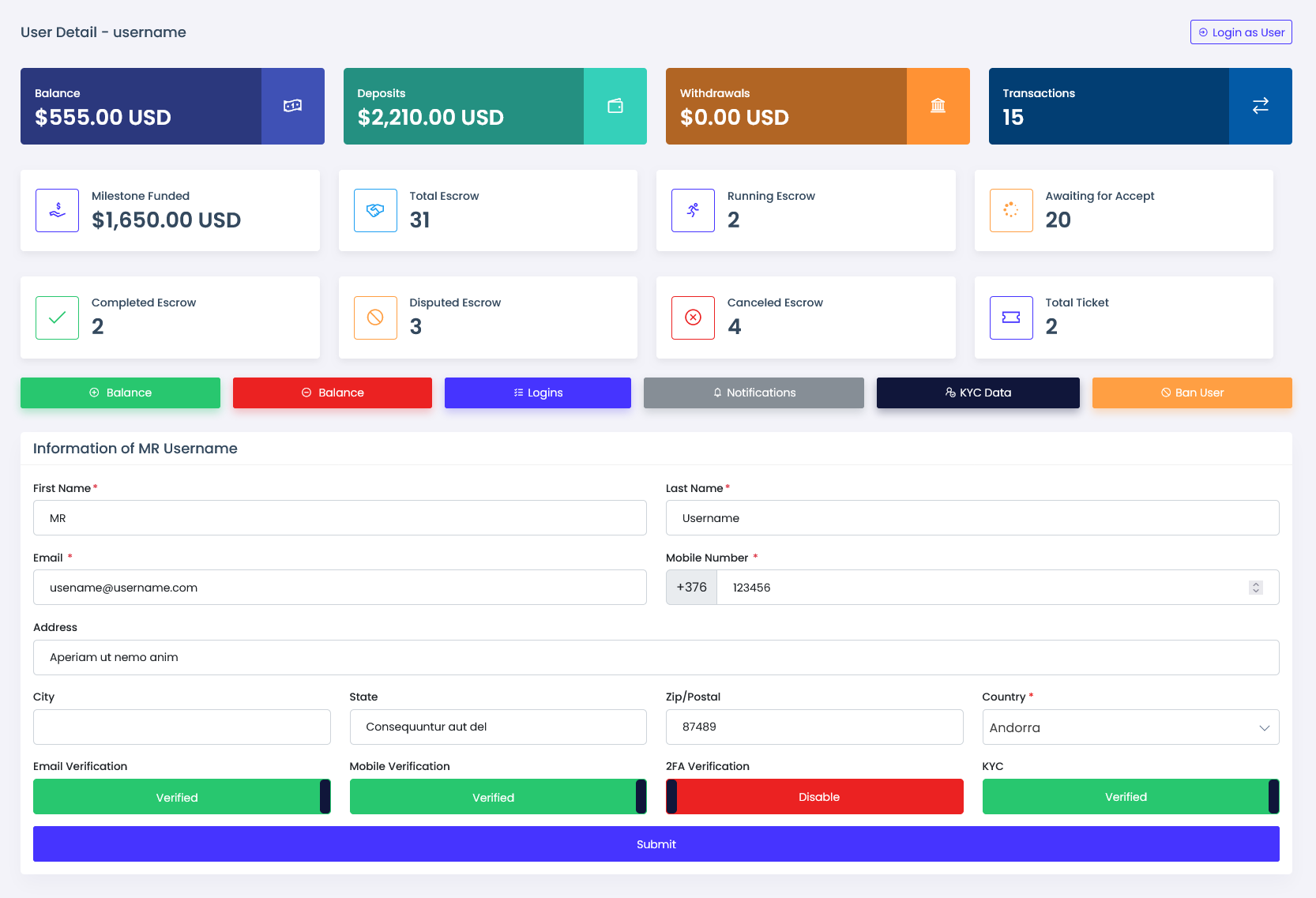The width and height of the screenshot is (1316, 898).
Task: Click the Withdrawals bank icon
Action: click(938, 106)
